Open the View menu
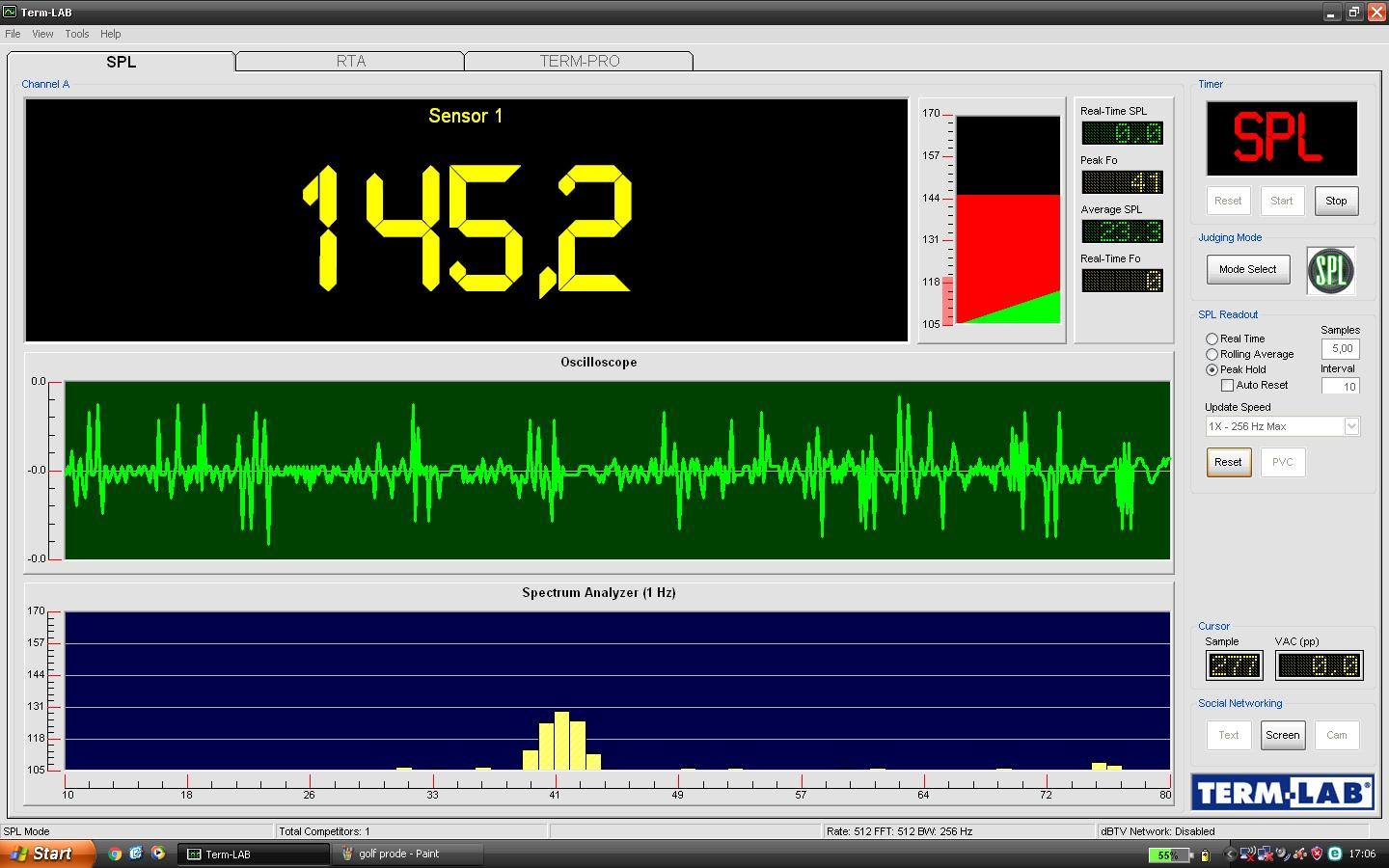This screenshot has height=868, width=1389. 42,34
